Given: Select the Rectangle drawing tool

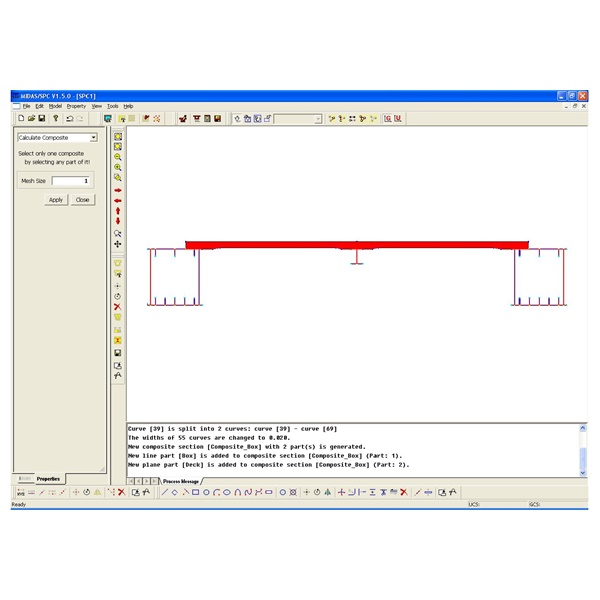Looking at the screenshot, I should [x=196, y=492].
